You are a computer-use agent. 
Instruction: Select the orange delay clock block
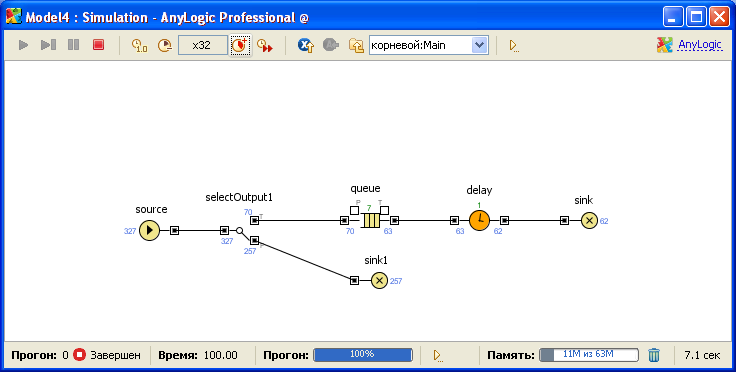(x=479, y=220)
